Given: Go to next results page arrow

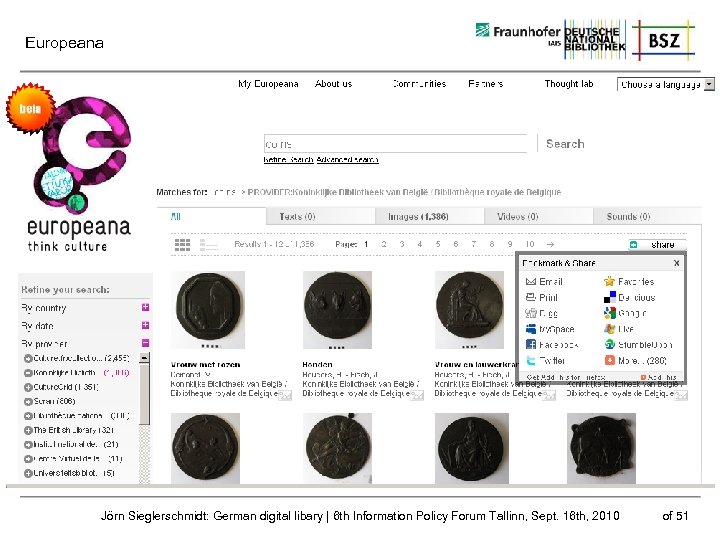Looking at the screenshot, I should click(x=550, y=244).
